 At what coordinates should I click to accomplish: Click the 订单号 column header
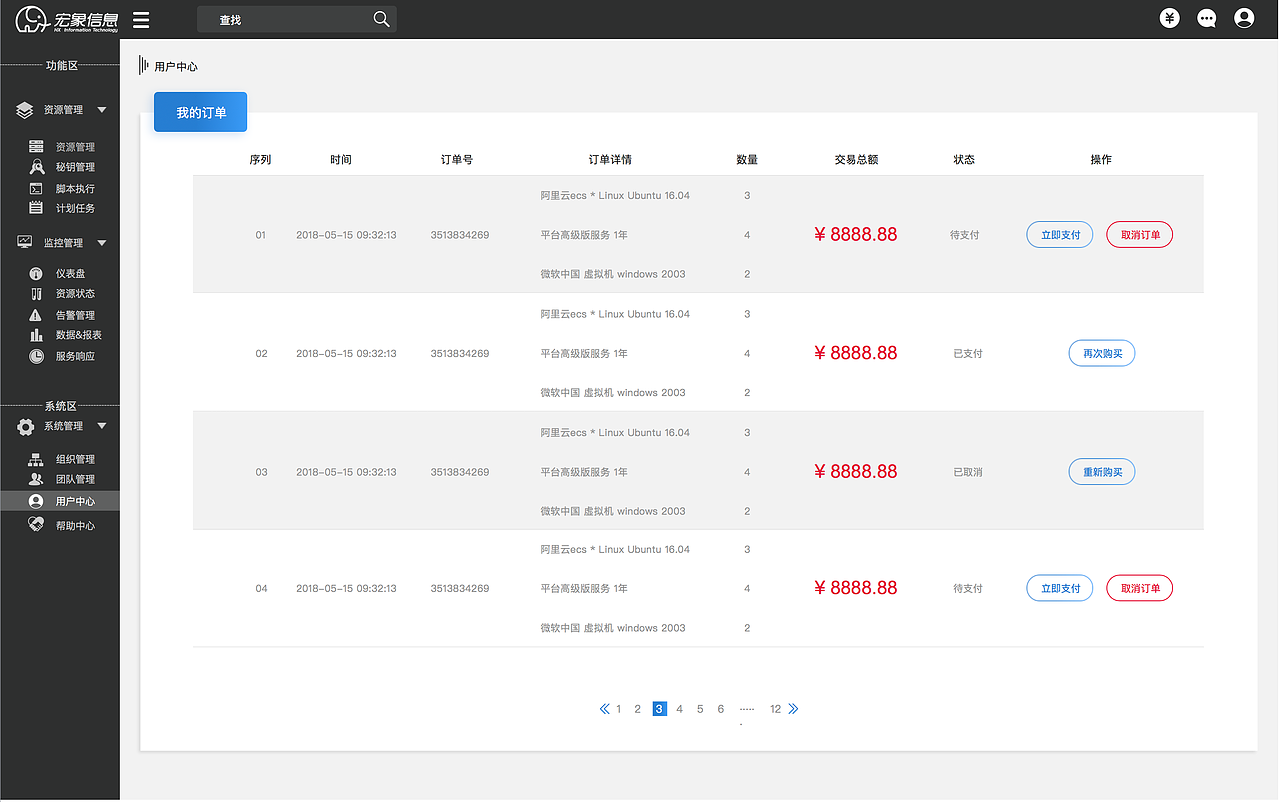457,160
